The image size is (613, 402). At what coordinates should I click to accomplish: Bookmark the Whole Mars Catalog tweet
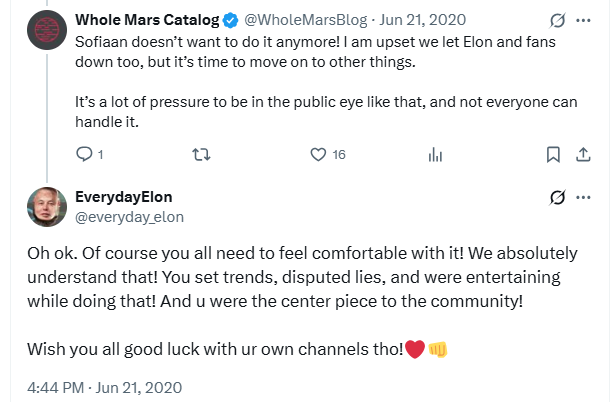point(553,154)
